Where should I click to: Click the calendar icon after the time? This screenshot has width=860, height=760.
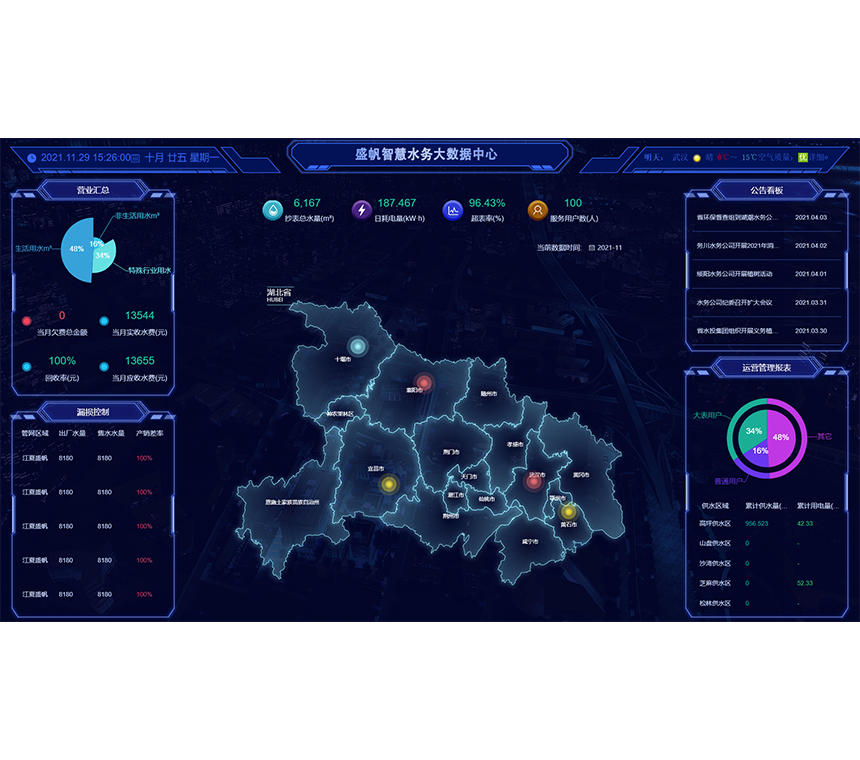[135, 158]
